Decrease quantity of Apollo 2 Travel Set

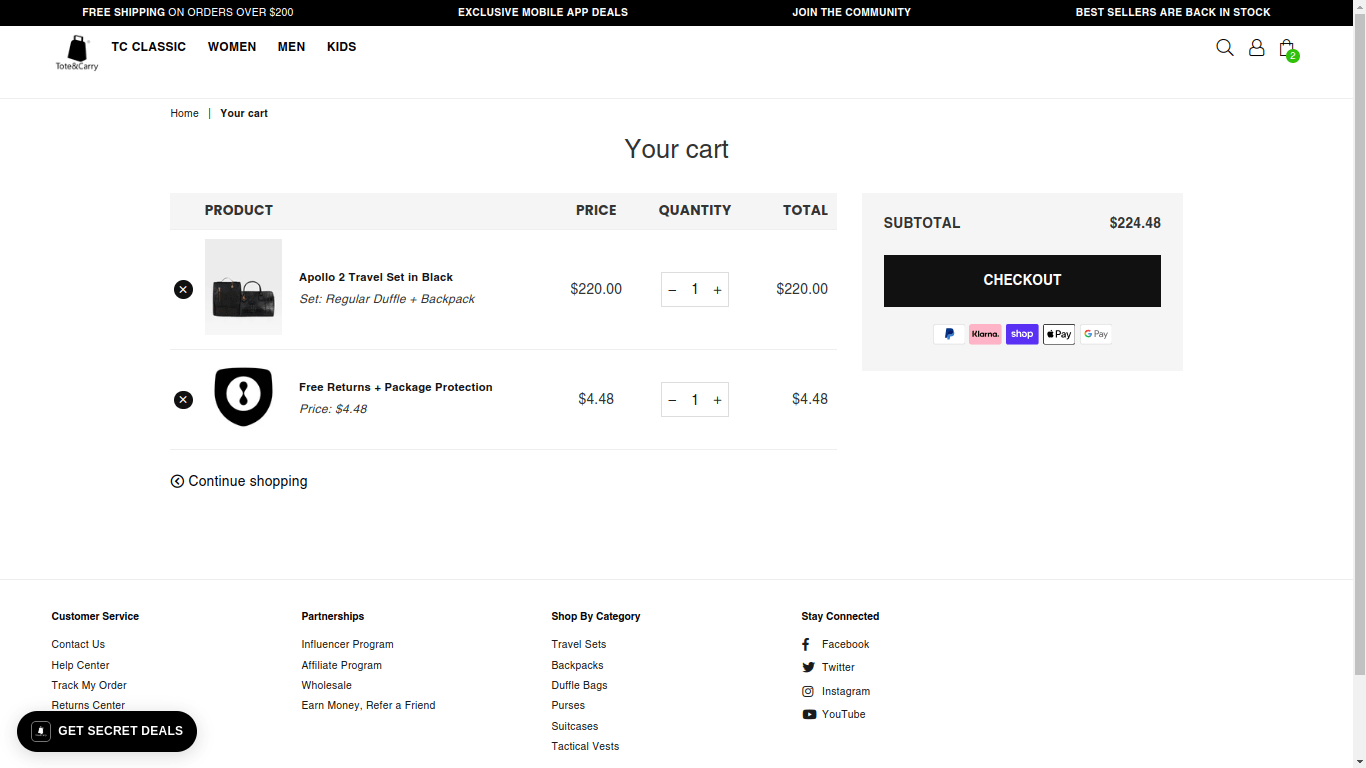[x=672, y=289]
